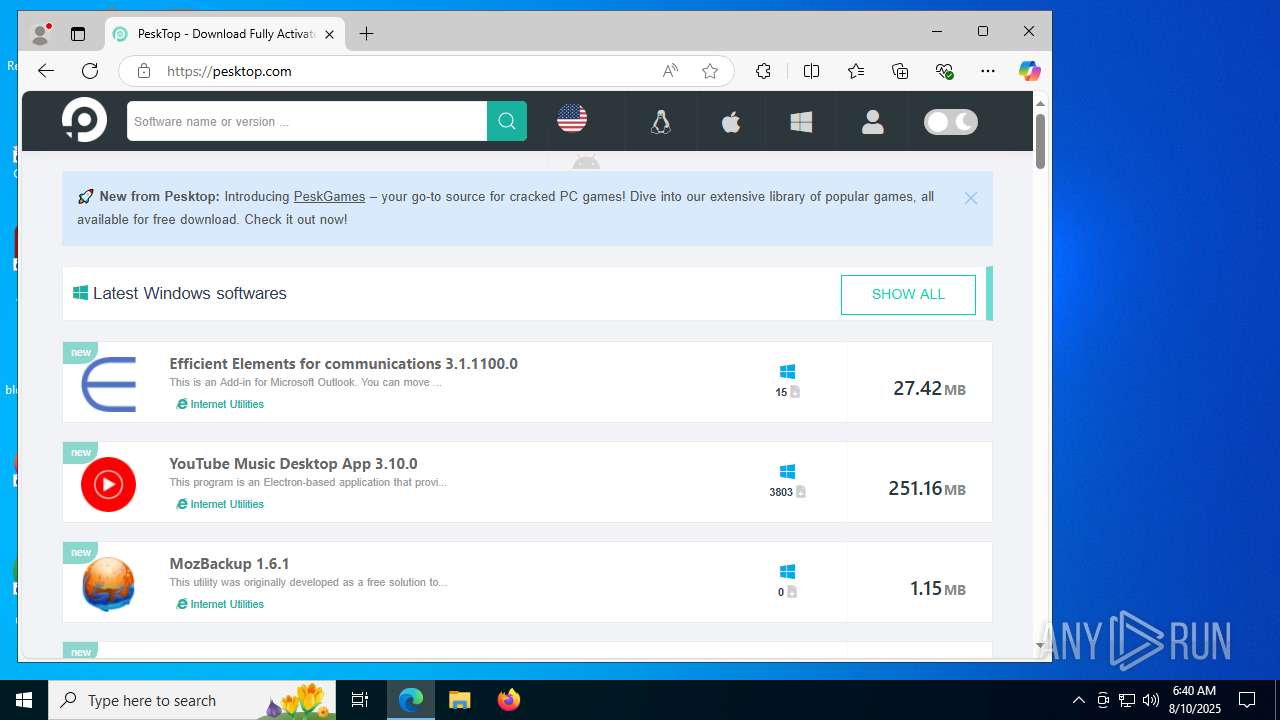Focus the software name search field

click(307, 121)
